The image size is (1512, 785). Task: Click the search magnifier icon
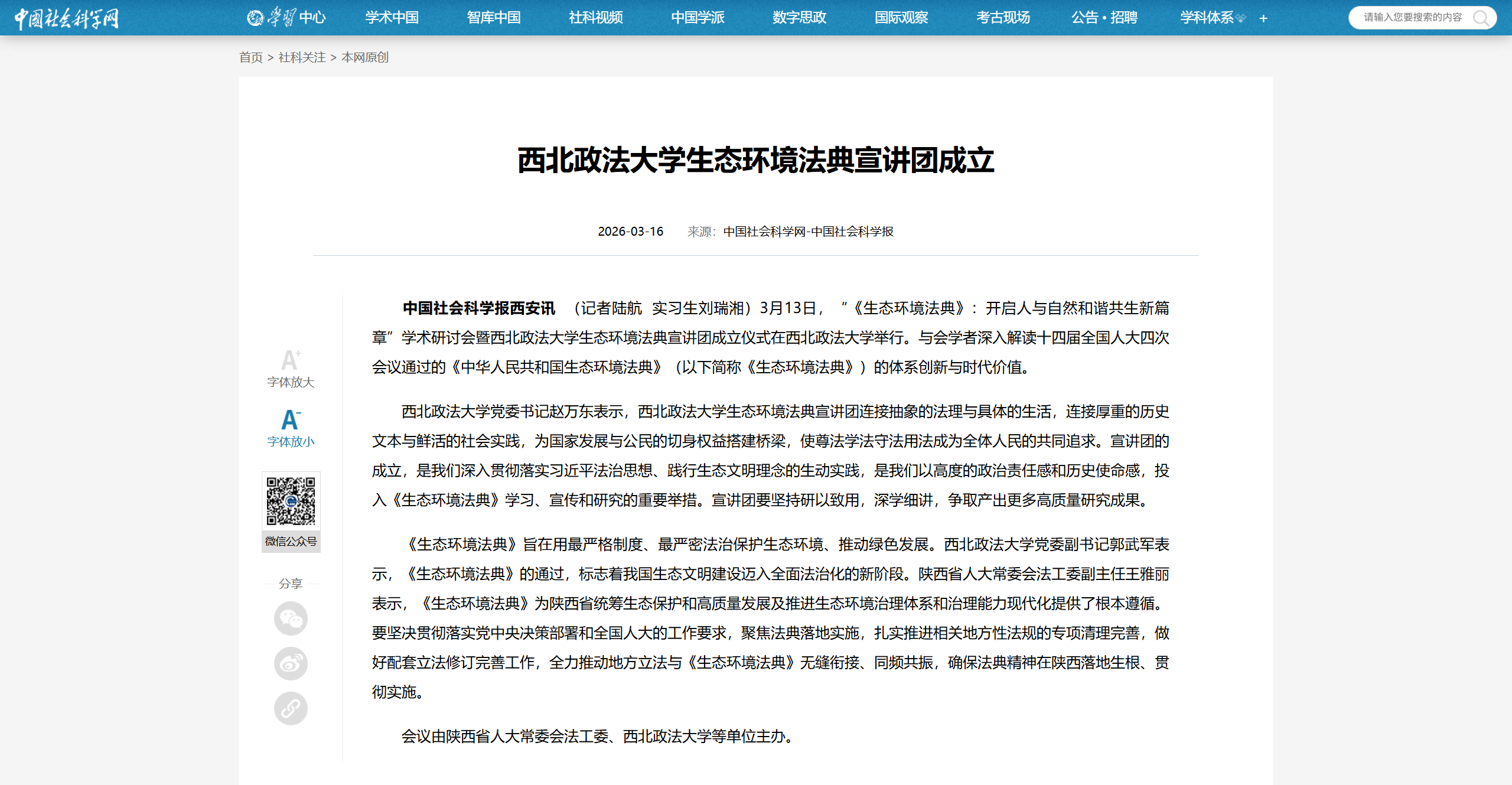click(x=1481, y=18)
